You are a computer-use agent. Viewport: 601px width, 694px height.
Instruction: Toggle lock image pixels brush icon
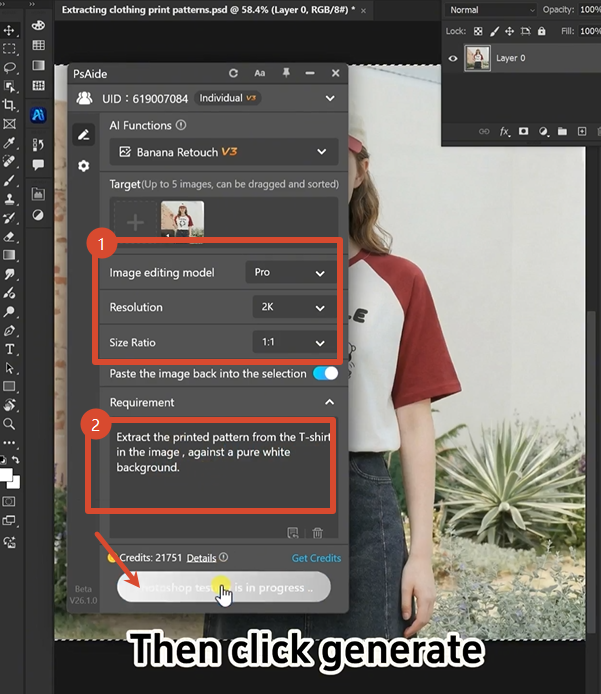494,31
